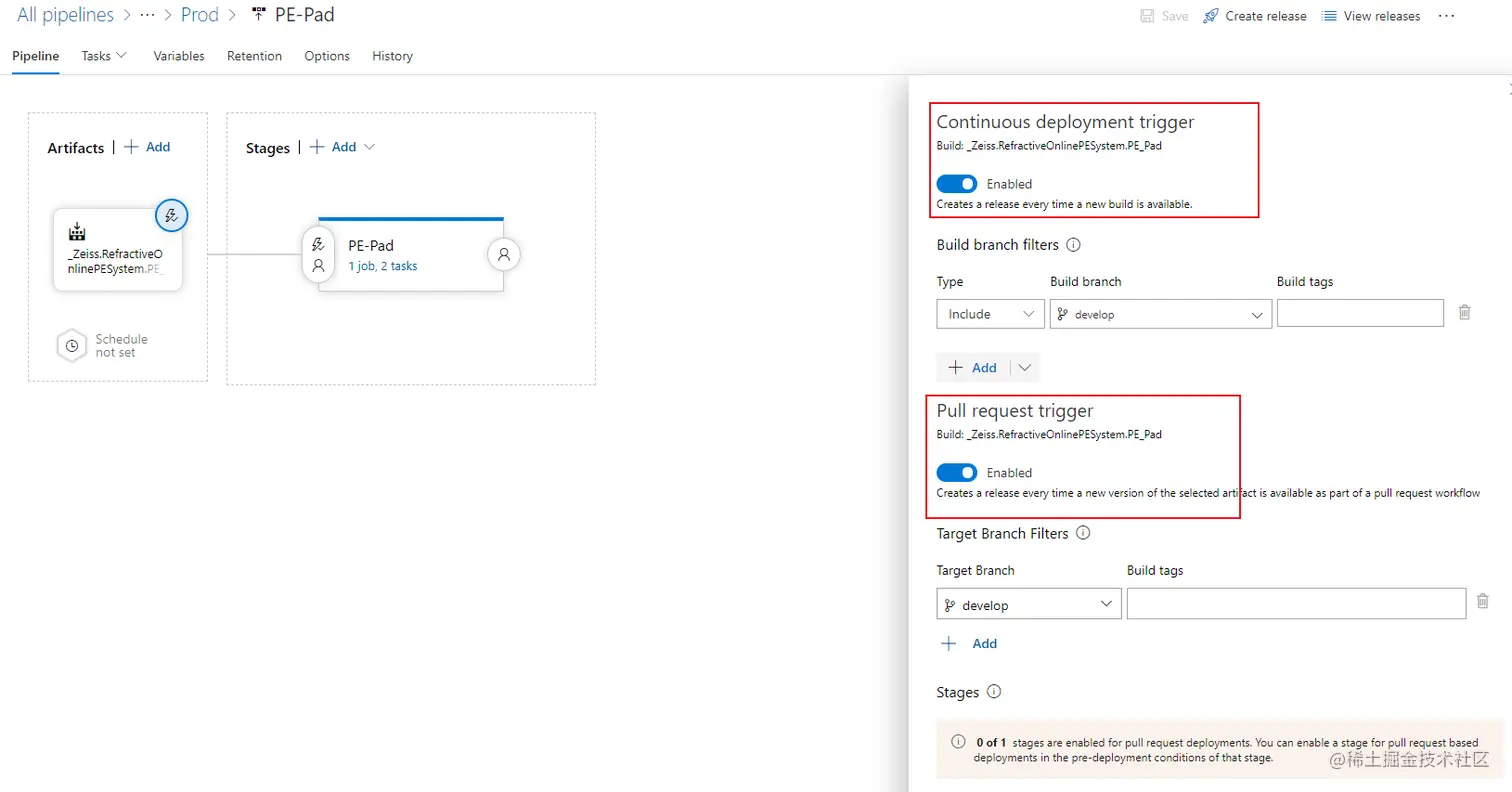Image resolution: width=1512 pixels, height=792 pixels.
Task: Switch to the History tab
Action: point(392,56)
